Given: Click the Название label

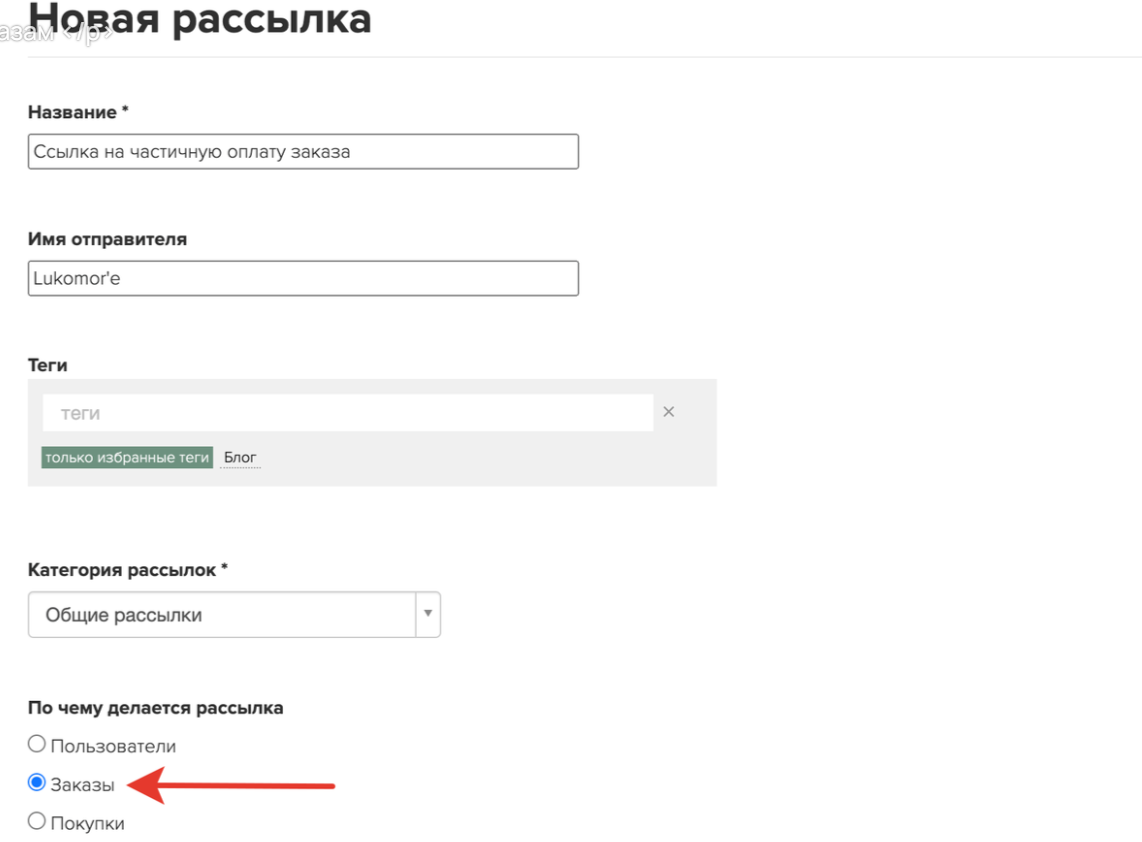Looking at the screenshot, I should pyautogui.click(x=78, y=112).
